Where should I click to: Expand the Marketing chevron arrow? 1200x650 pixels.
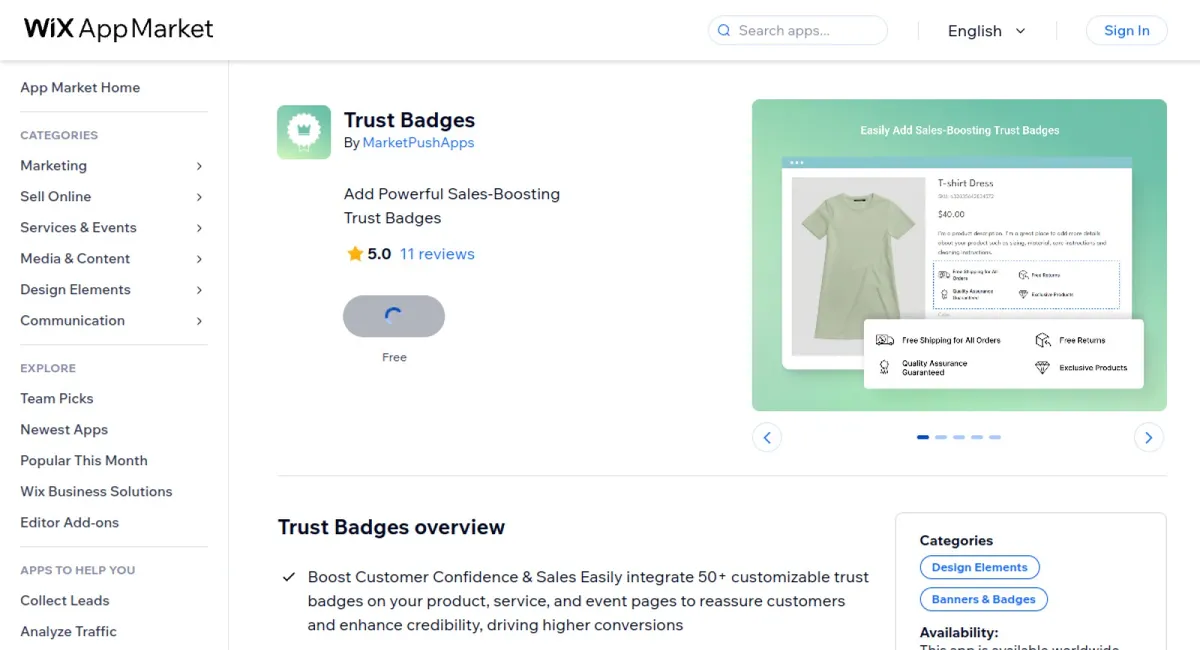199,166
